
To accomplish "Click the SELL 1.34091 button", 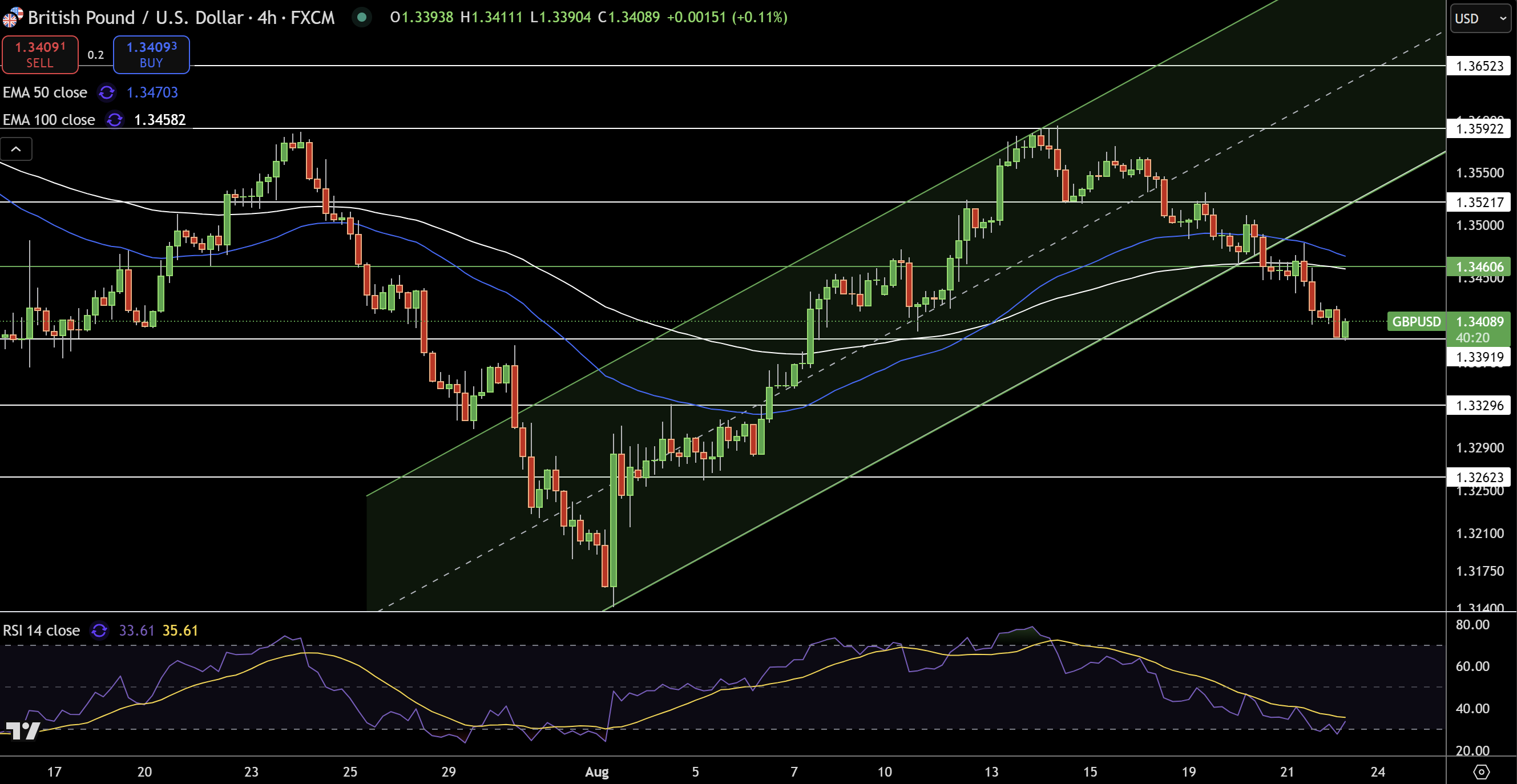I will [40, 55].
